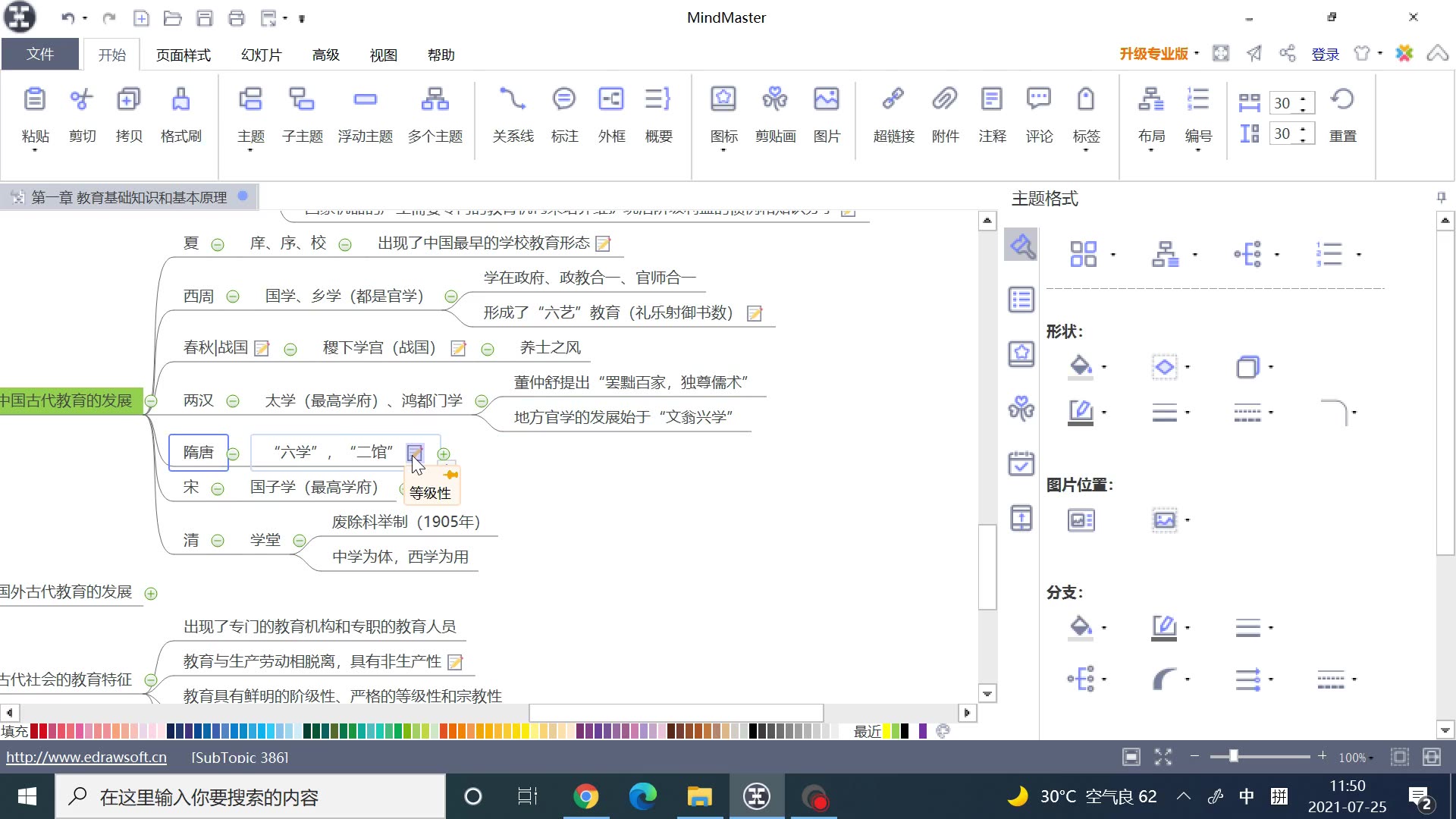Screen dimensions: 1456x819
Task: Open the branch fill color dropdown under 分支
Action: (x=1104, y=627)
